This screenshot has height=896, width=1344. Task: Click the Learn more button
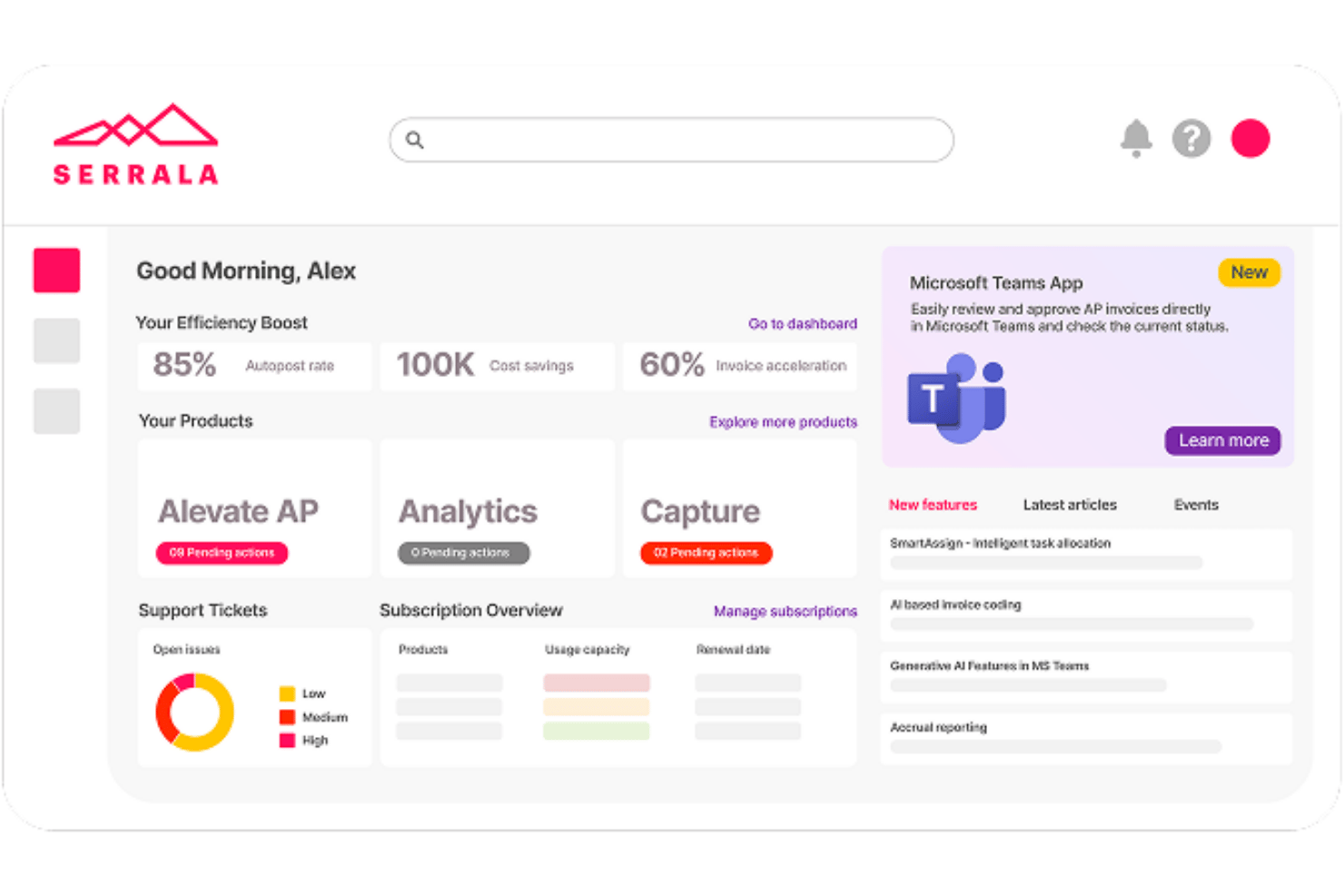click(x=1223, y=440)
